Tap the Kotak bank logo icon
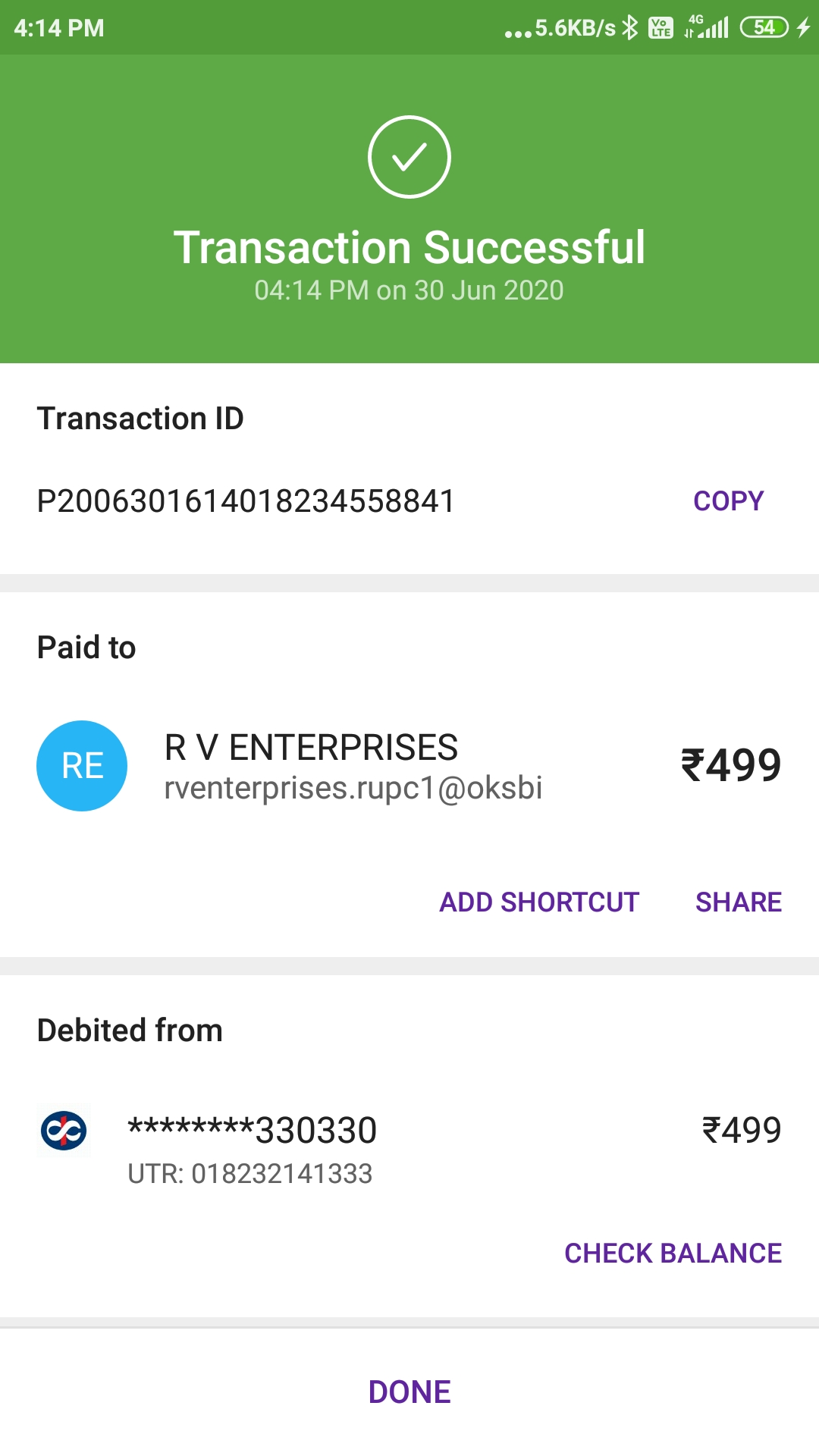The image size is (819, 1456). pos(64,1131)
